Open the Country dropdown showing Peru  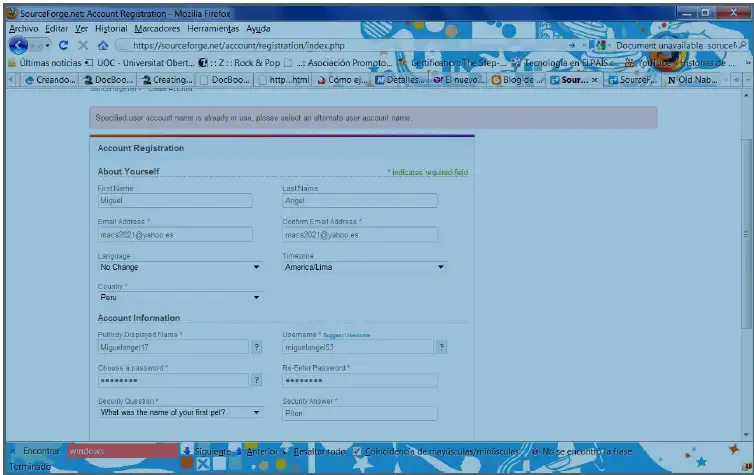point(180,297)
